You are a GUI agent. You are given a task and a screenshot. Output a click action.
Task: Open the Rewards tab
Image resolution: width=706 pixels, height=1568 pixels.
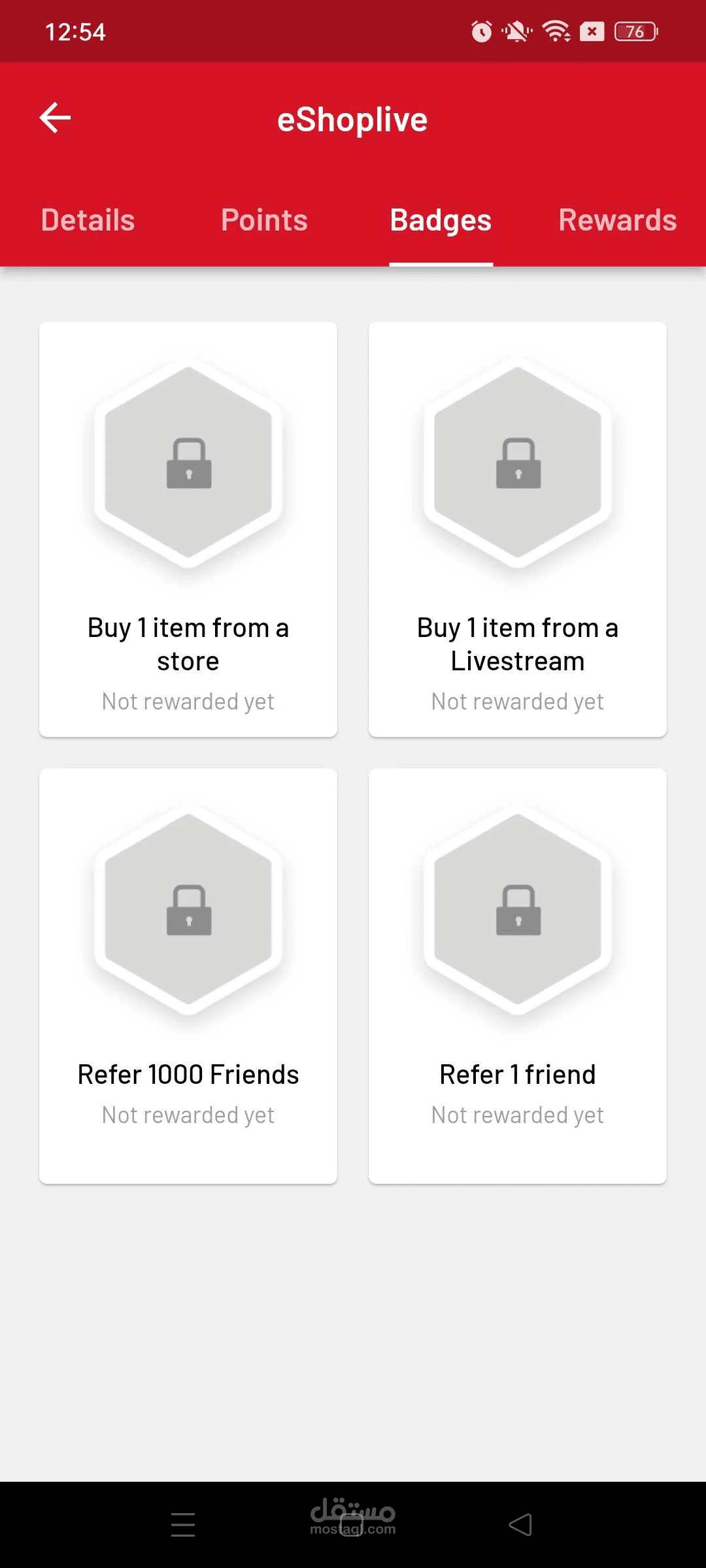tap(617, 220)
